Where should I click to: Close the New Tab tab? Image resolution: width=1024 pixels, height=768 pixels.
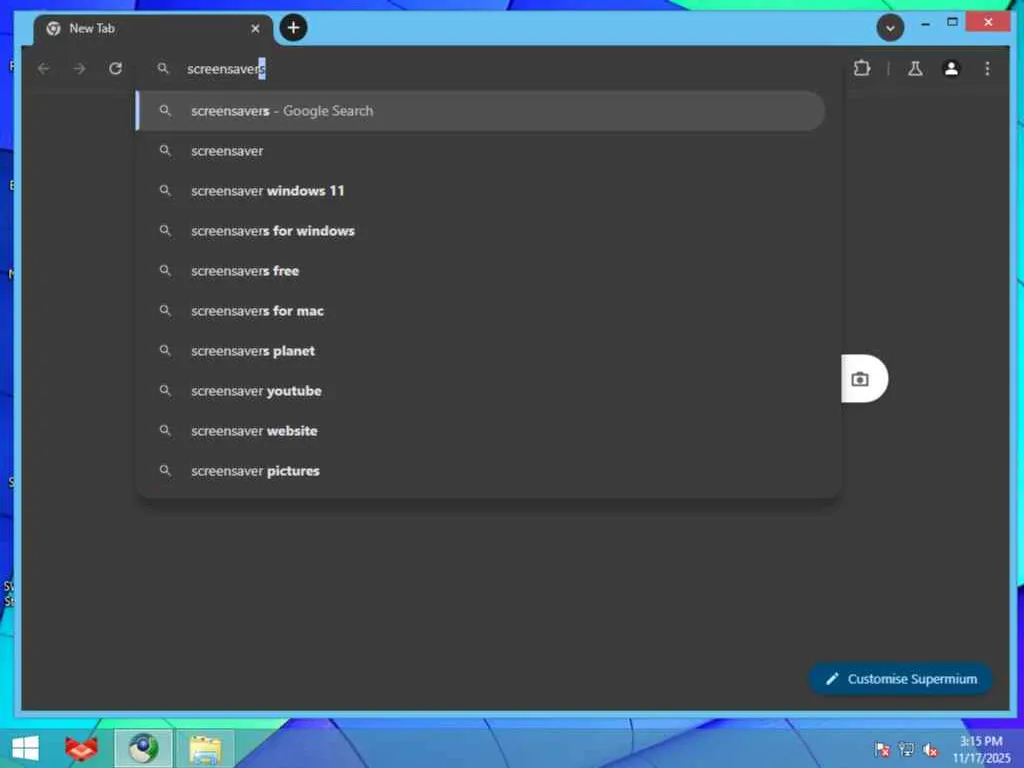(255, 29)
